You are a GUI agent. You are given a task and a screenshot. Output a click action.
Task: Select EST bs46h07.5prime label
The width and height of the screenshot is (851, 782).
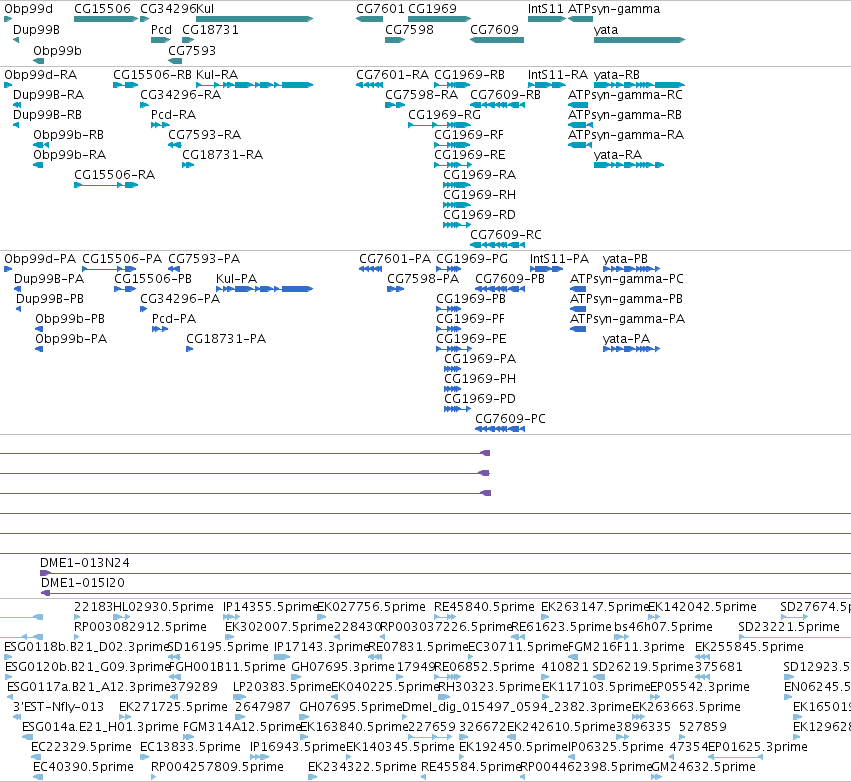[663, 627]
